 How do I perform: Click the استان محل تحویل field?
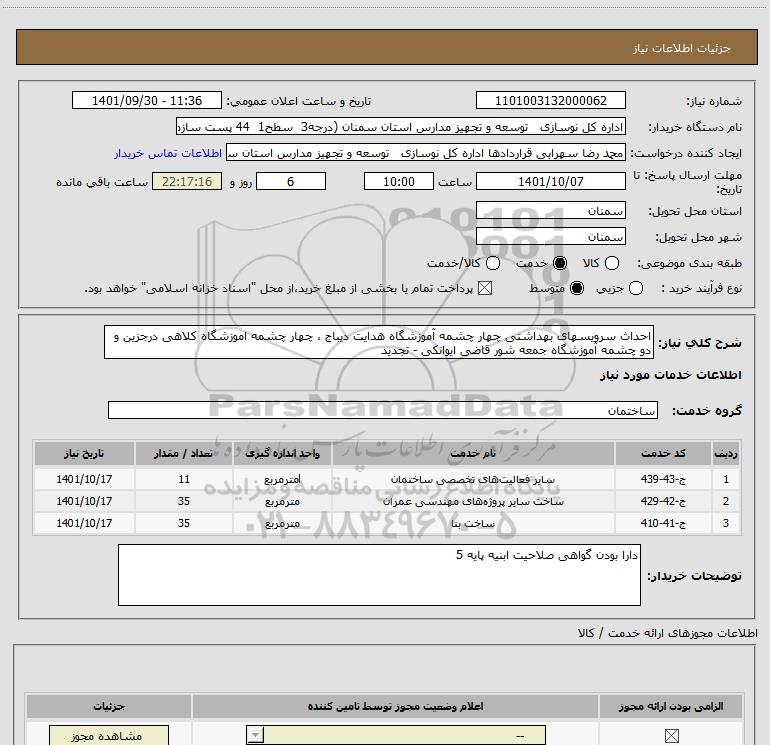[550, 210]
